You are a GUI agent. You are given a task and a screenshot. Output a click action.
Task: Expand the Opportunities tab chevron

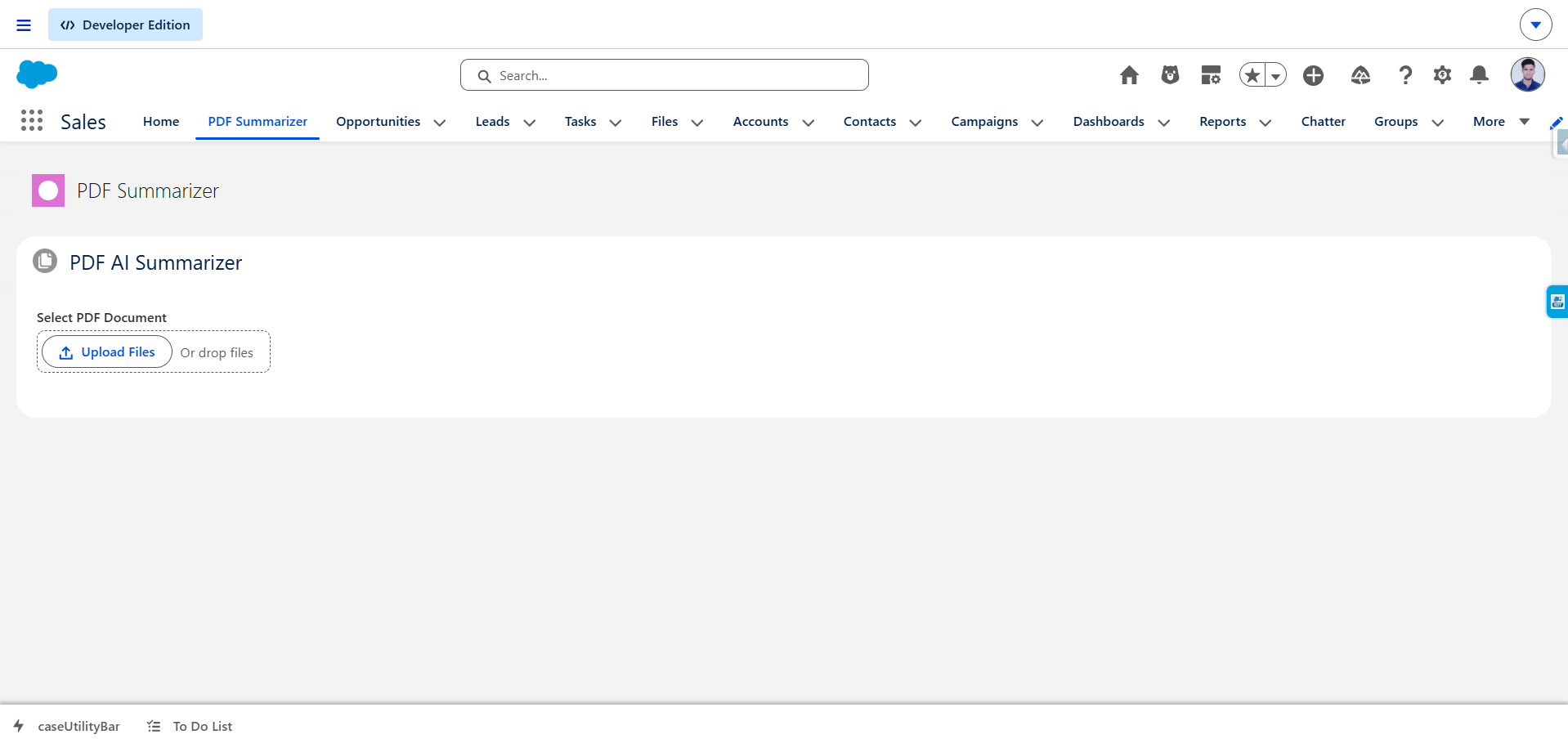click(440, 123)
